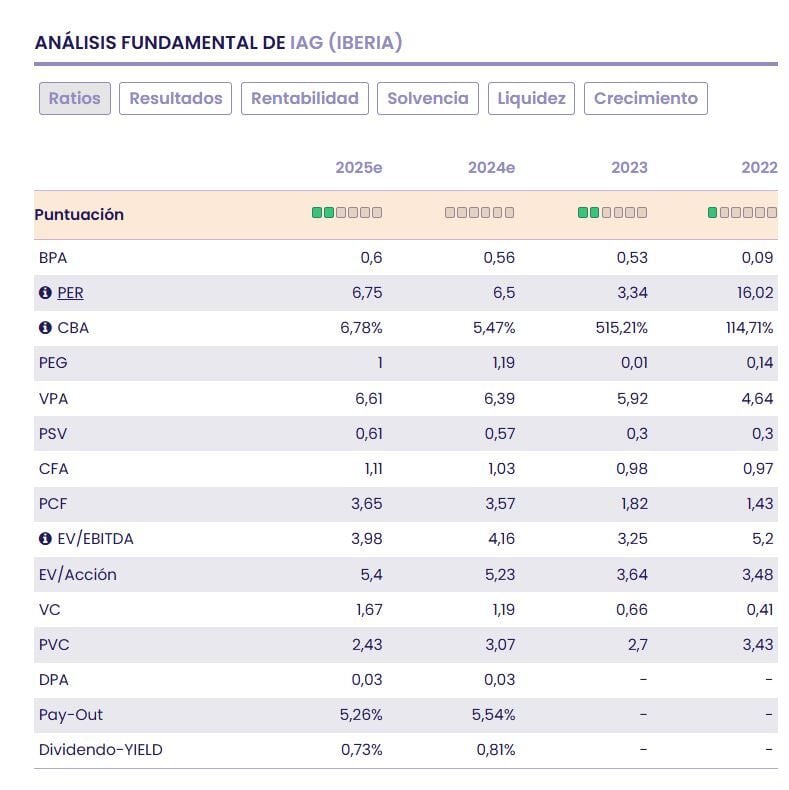Image resolution: width=789 pixels, height=790 pixels.
Task: Open the Liquidez tab
Action: 531,98
